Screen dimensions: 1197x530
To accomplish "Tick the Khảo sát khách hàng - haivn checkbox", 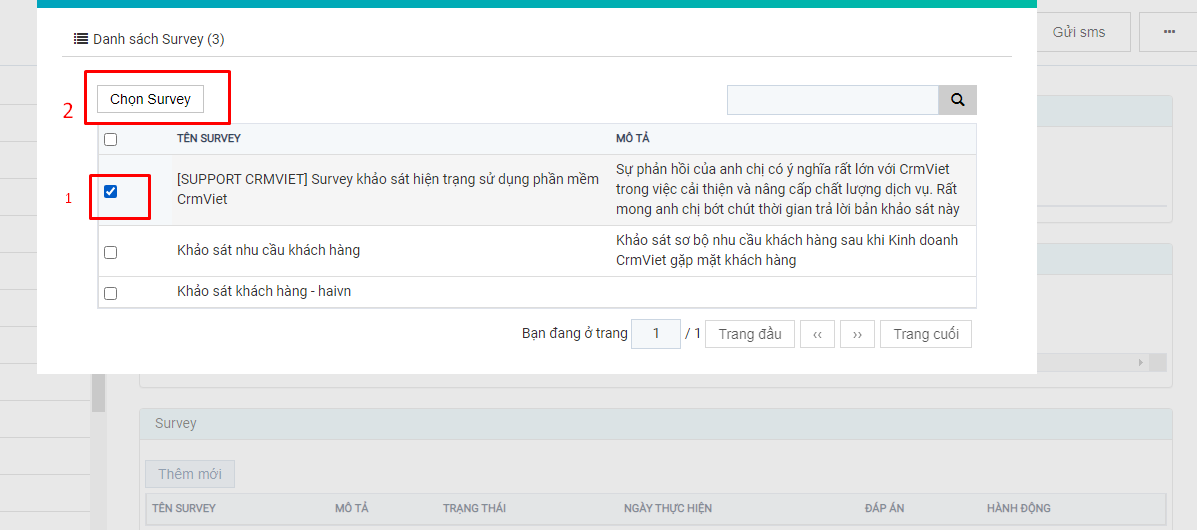I will (x=111, y=293).
